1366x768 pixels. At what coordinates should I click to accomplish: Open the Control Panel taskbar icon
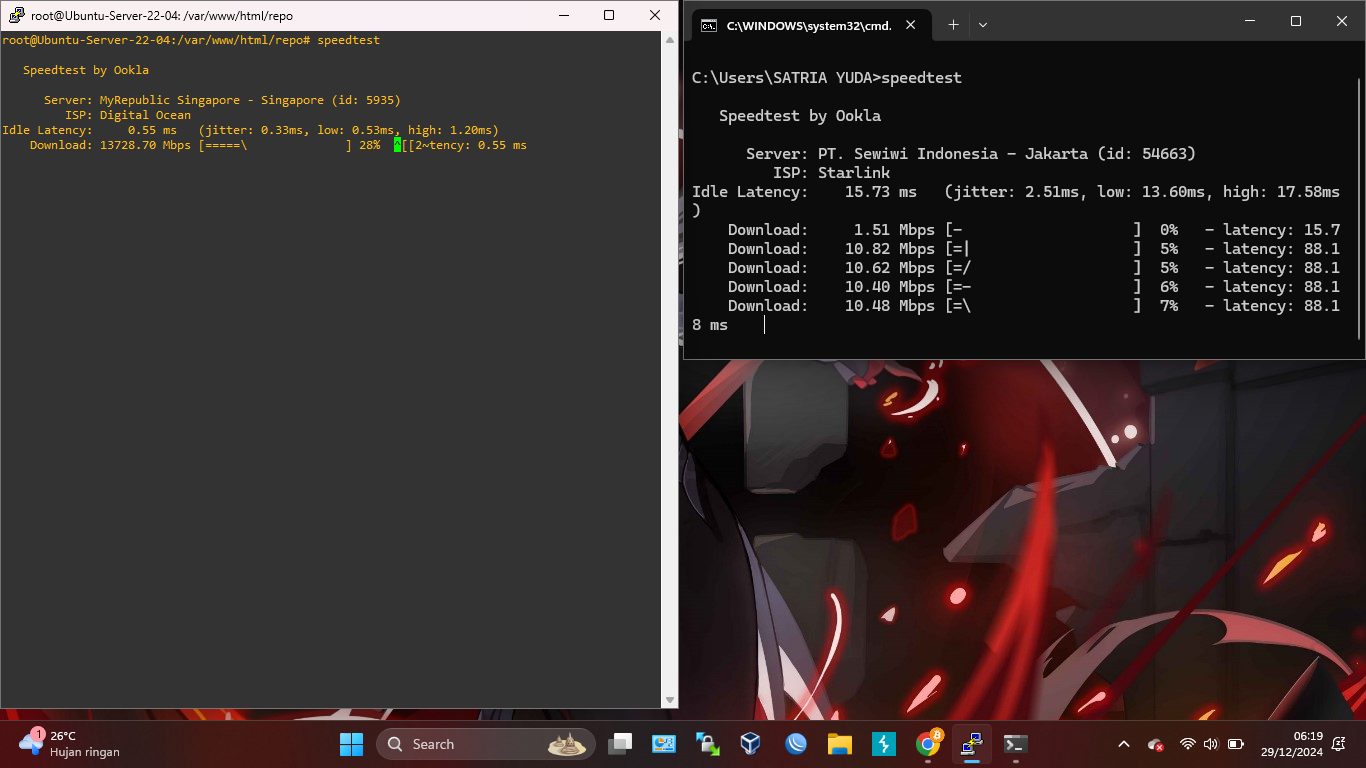[x=664, y=744]
